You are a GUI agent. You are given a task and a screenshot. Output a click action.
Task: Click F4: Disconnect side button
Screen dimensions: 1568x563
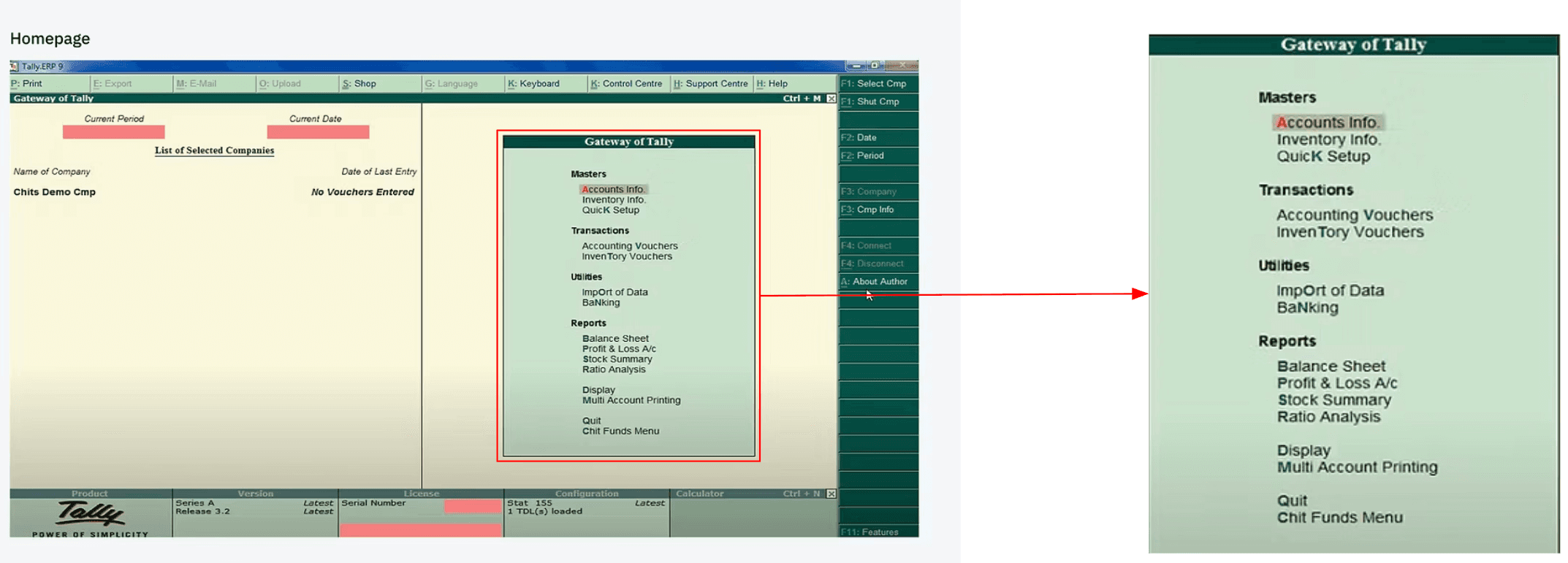coord(878,264)
